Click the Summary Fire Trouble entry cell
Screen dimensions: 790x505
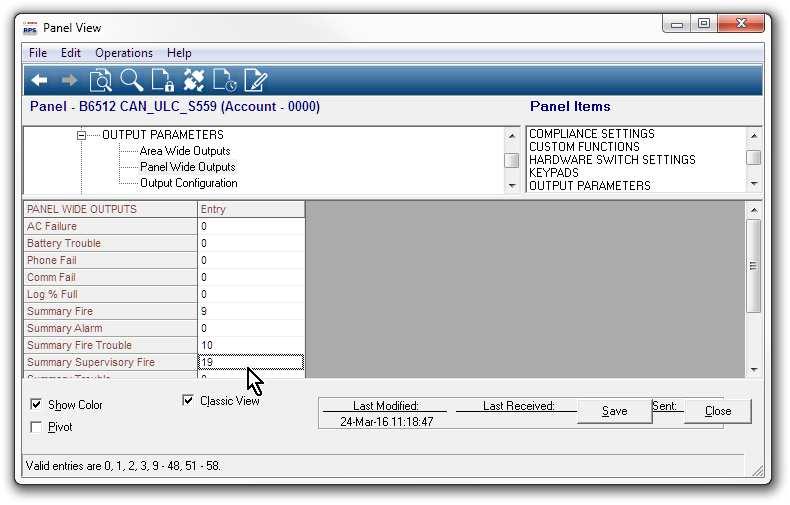point(251,345)
